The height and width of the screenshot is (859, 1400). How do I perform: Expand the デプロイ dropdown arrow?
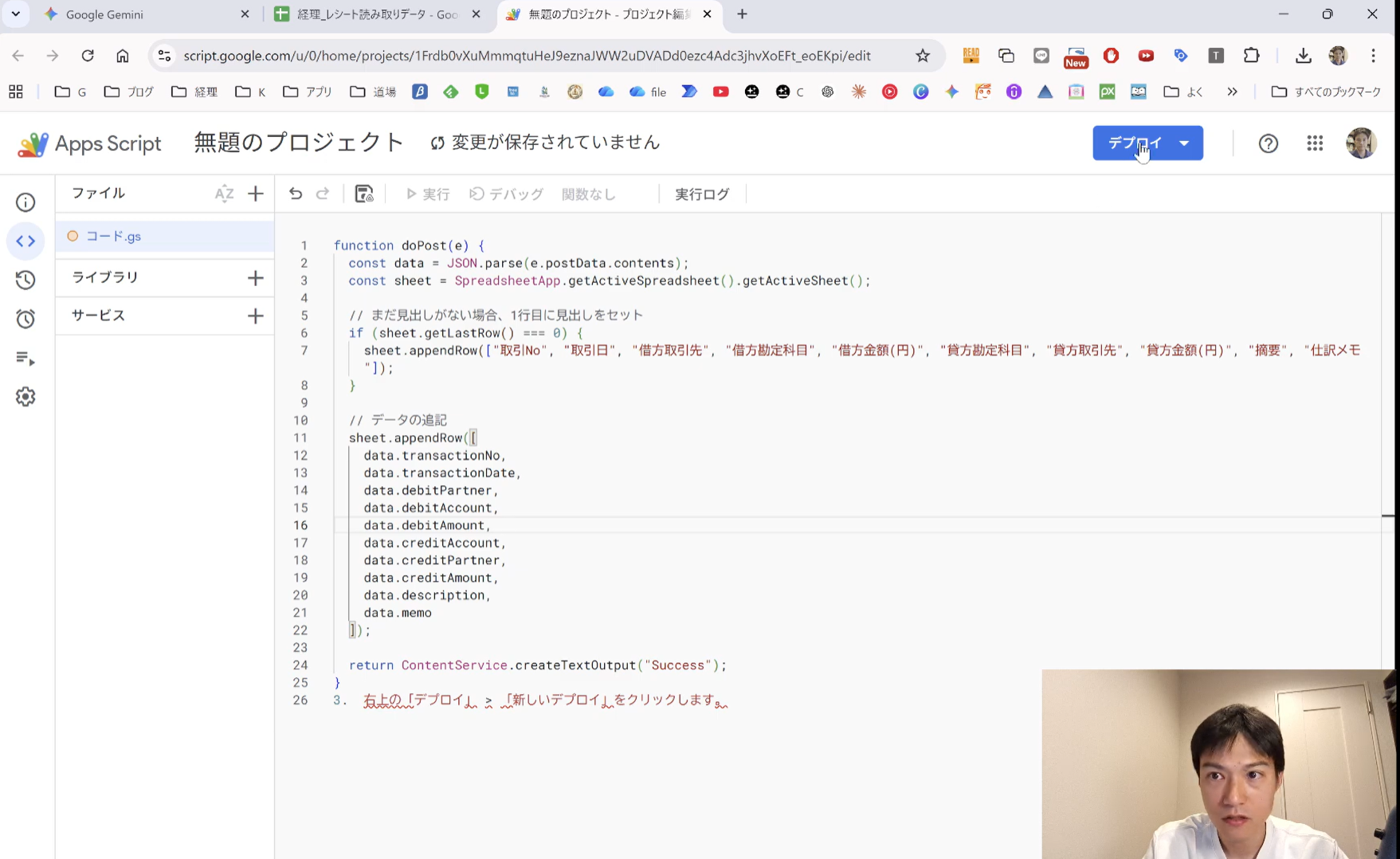click(x=1184, y=143)
